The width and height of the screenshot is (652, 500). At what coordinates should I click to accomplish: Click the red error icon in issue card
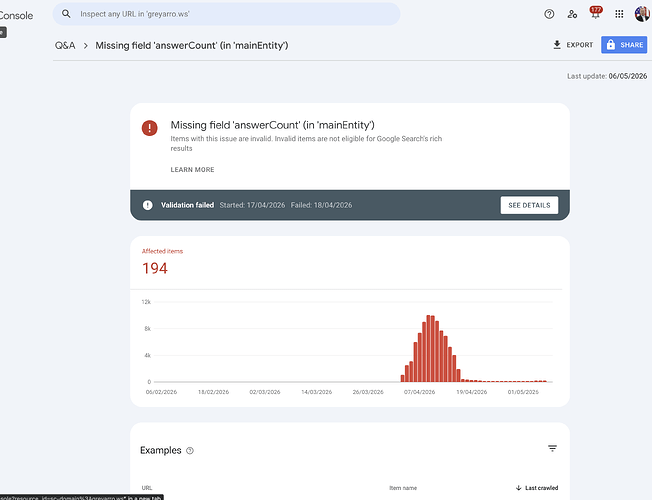(x=150, y=128)
